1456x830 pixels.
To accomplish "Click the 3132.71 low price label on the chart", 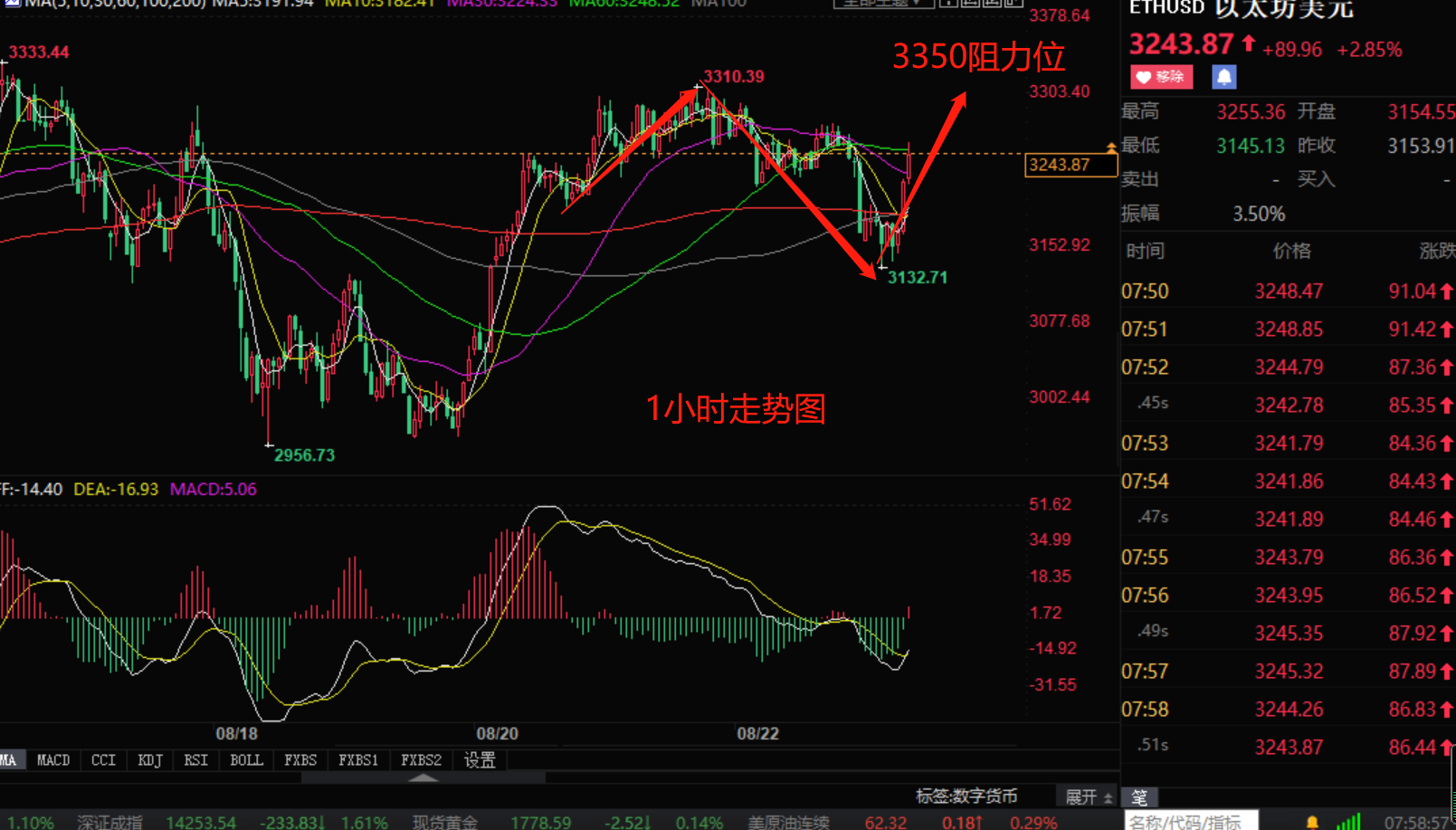I will click(x=918, y=277).
